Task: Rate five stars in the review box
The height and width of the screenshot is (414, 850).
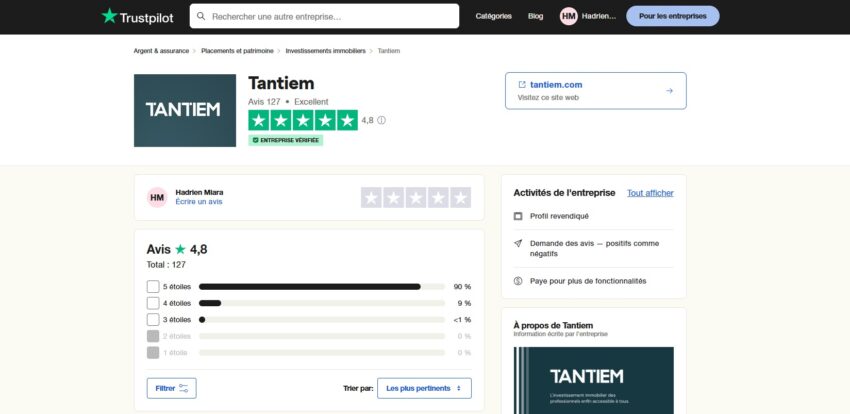Action: [x=460, y=198]
